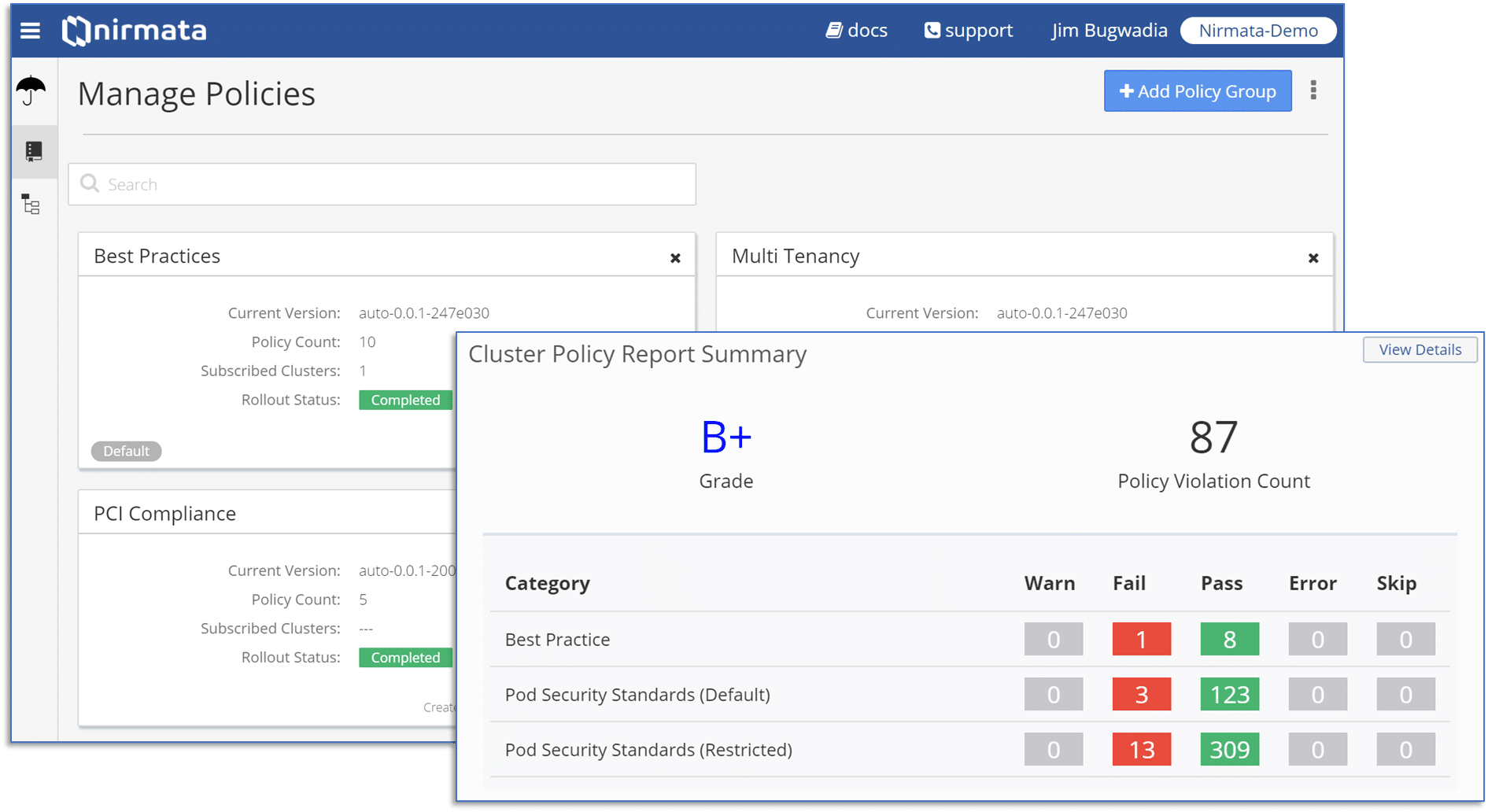
Task: Click Pod Security Standards (Default) fail 3
Action: tap(1142, 694)
